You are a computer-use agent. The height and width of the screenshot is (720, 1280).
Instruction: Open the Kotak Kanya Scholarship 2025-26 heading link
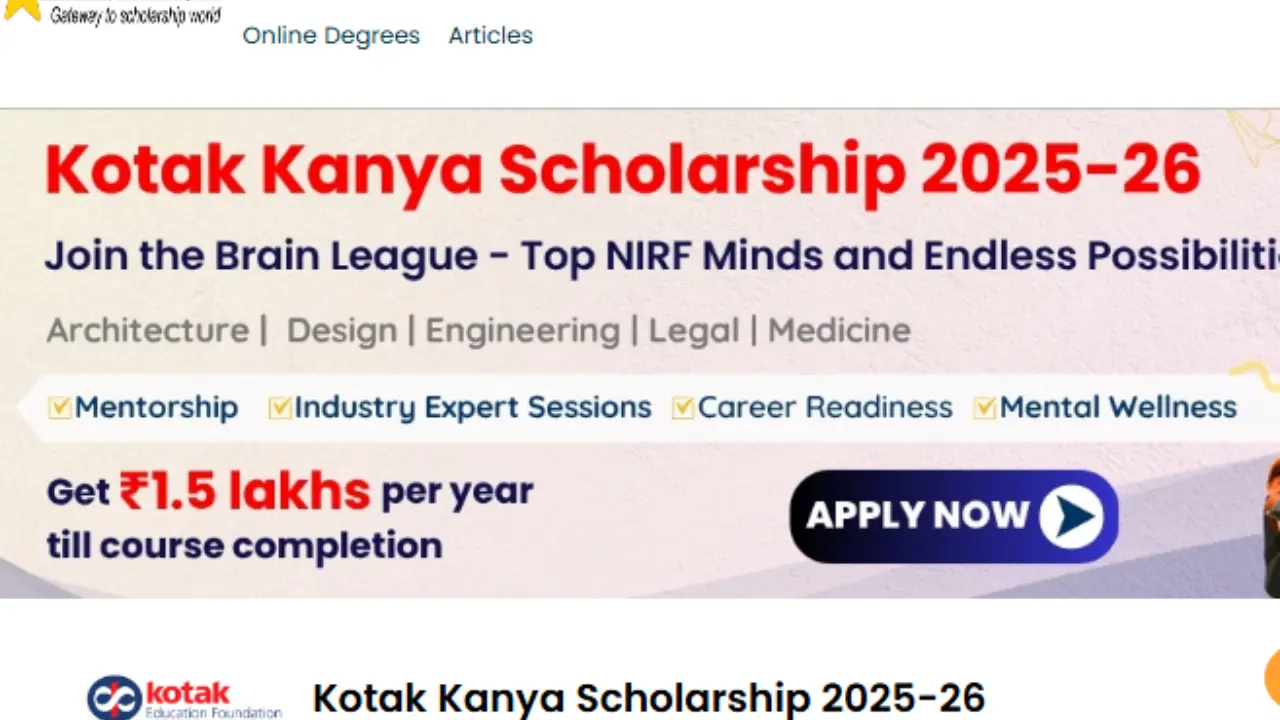649,697
